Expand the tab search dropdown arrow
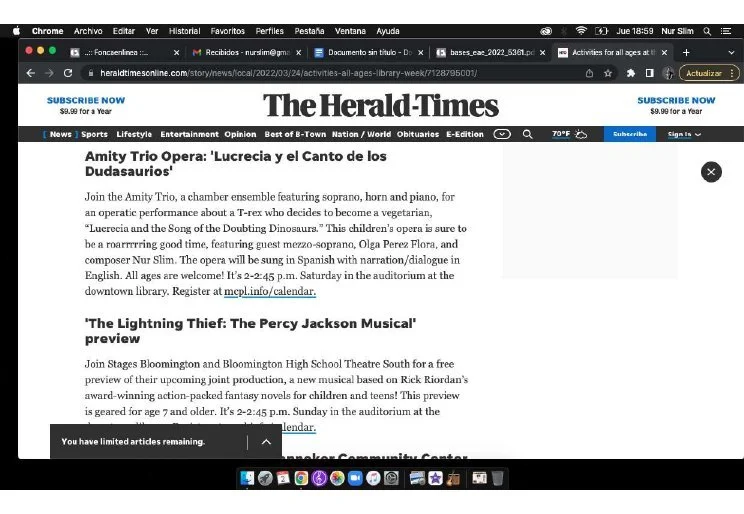 (x=731, y=52)
